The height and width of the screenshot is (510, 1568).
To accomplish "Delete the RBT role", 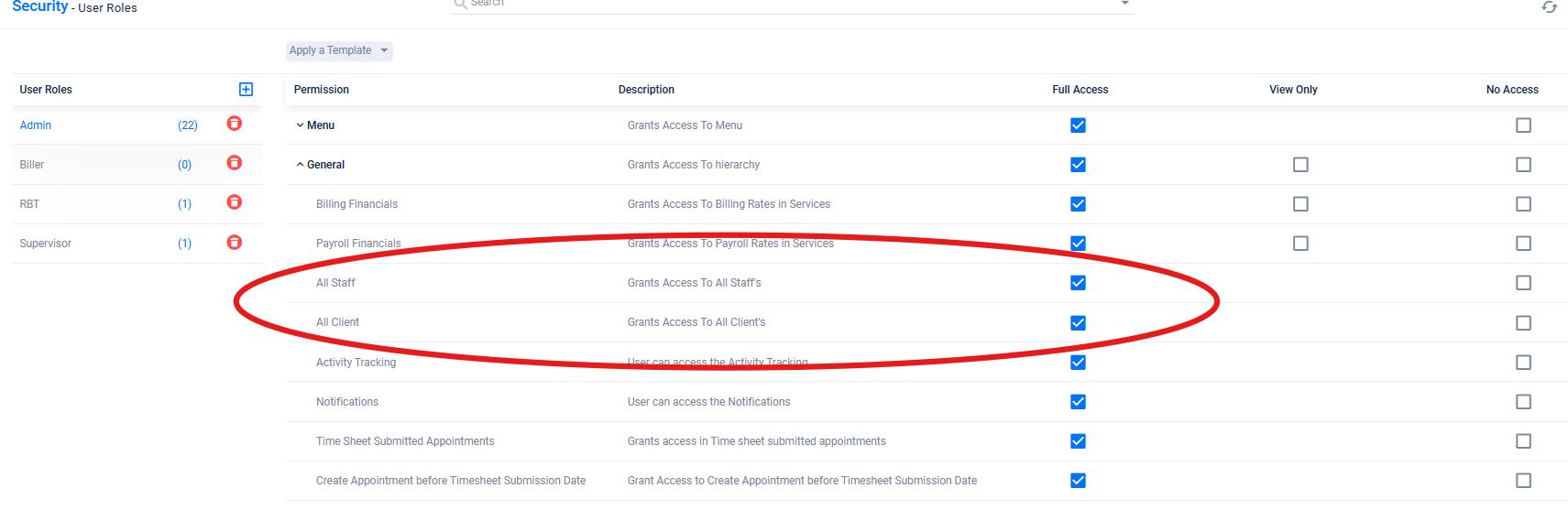I will pos(235,202).
